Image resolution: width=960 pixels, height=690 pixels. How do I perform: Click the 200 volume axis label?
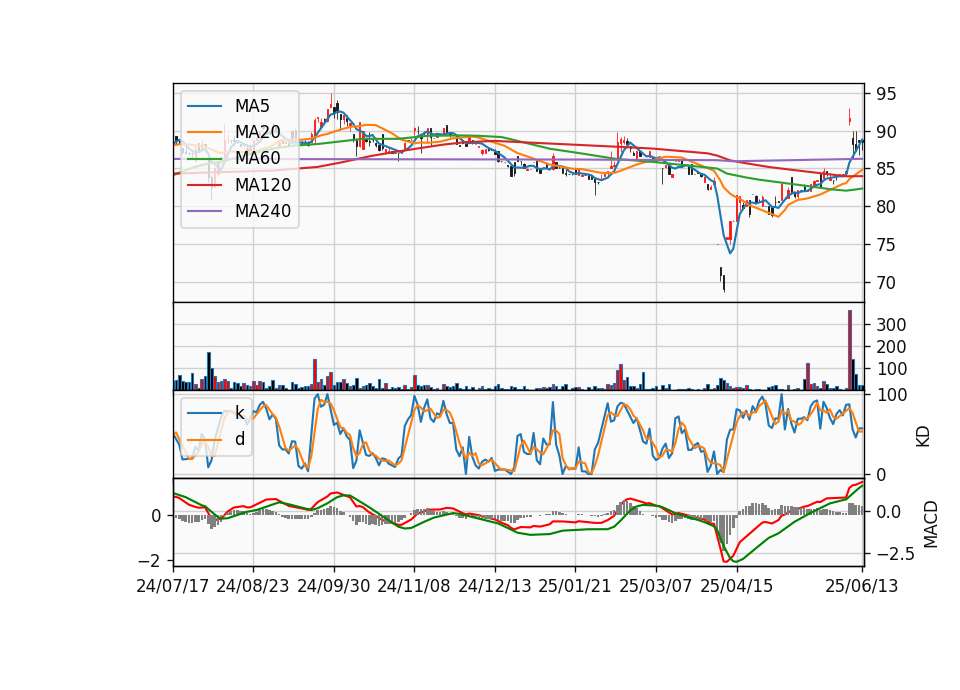pyautogui.click(x=891, y=347)
